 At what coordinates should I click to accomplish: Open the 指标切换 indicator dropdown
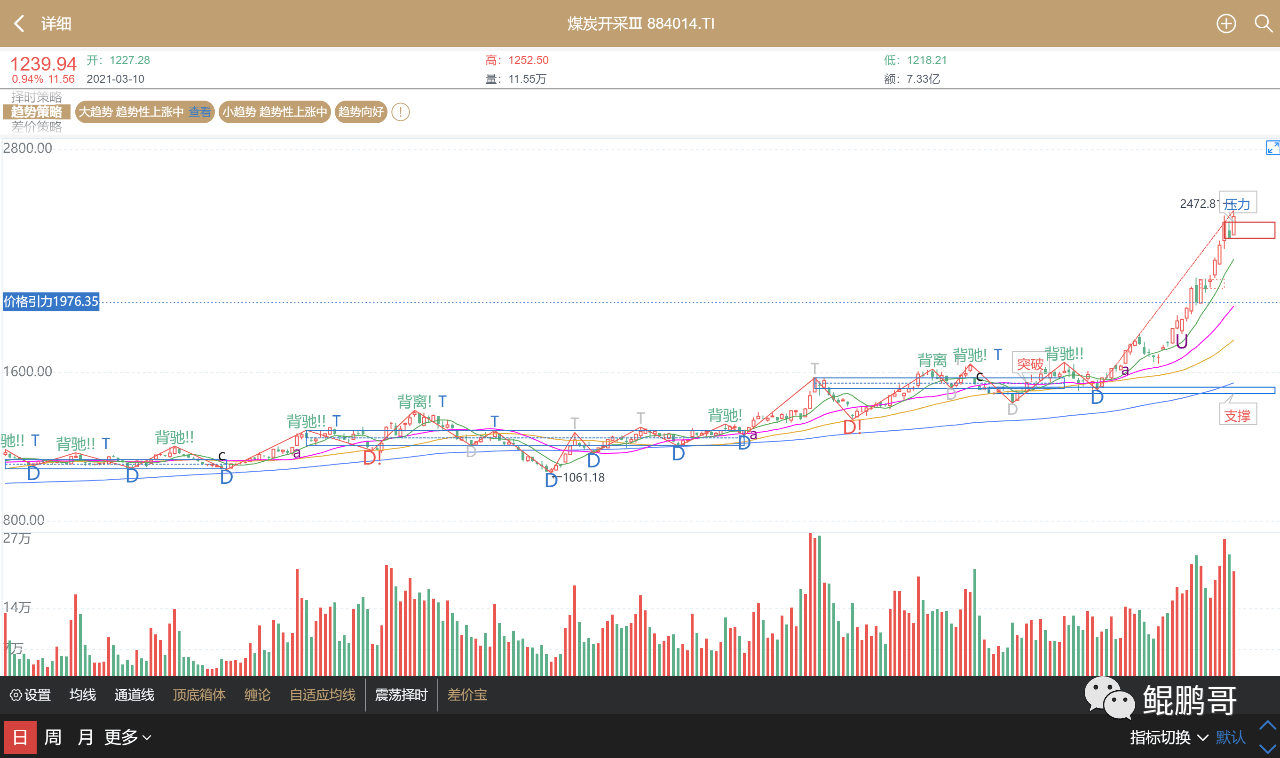pyautogui.click(x=1168, y=737)
